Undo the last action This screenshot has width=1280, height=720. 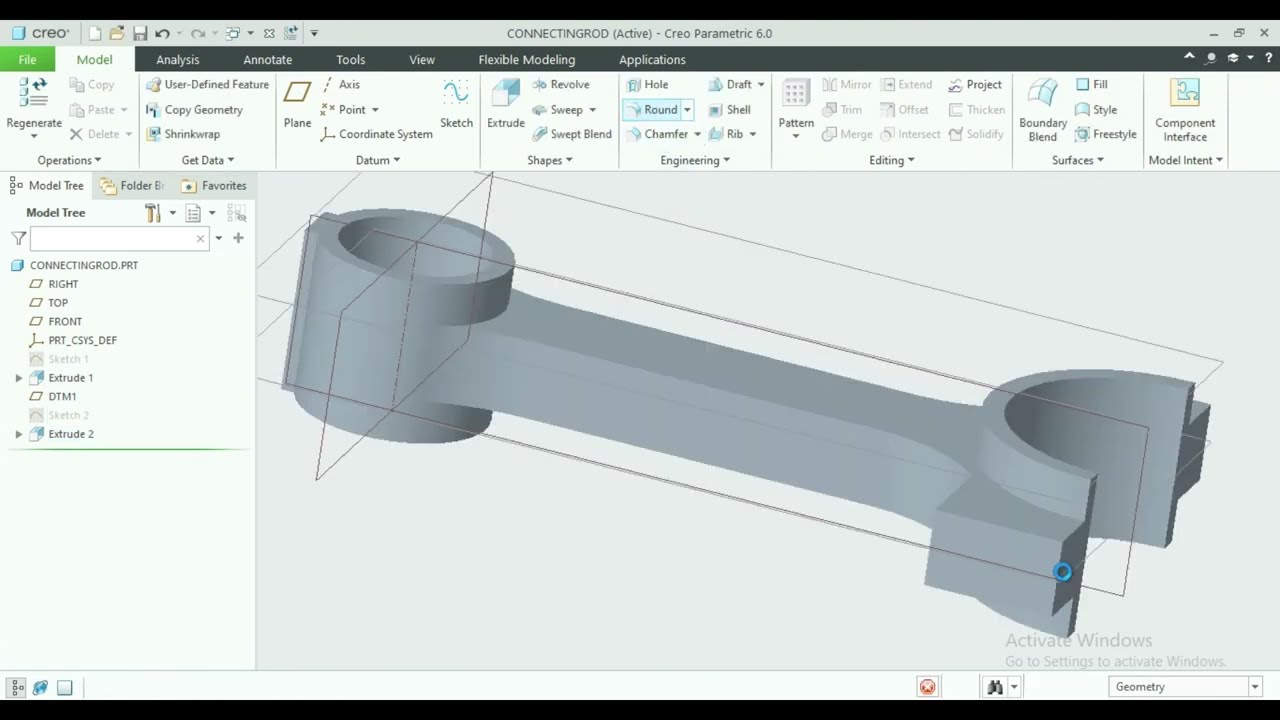[x=162, y=33]
